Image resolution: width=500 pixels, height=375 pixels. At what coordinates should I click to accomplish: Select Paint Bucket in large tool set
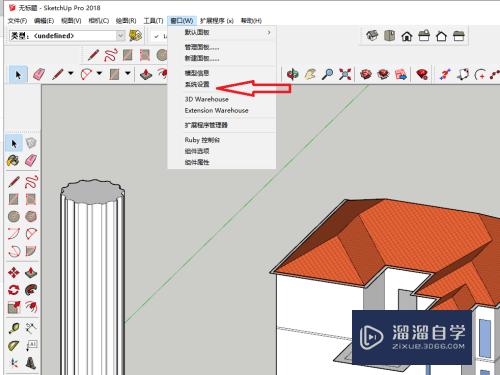(13, 160)
